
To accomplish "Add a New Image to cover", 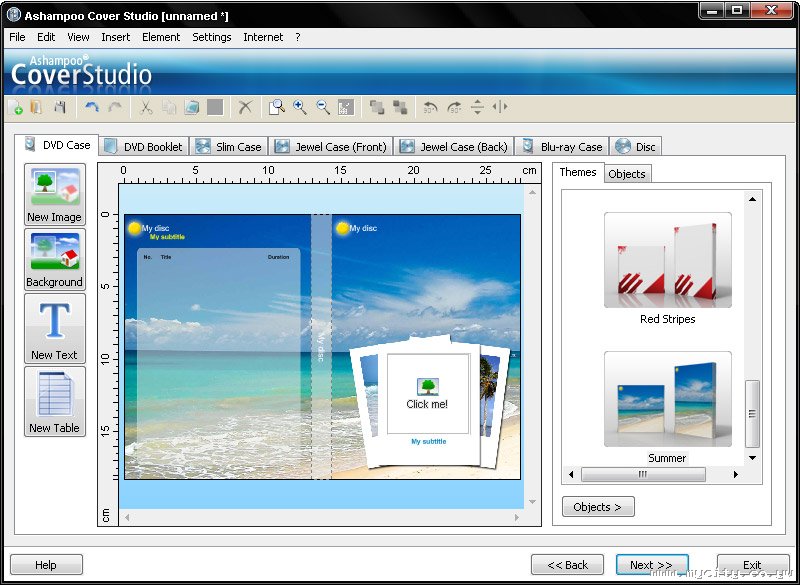I will tap(54, 195).
